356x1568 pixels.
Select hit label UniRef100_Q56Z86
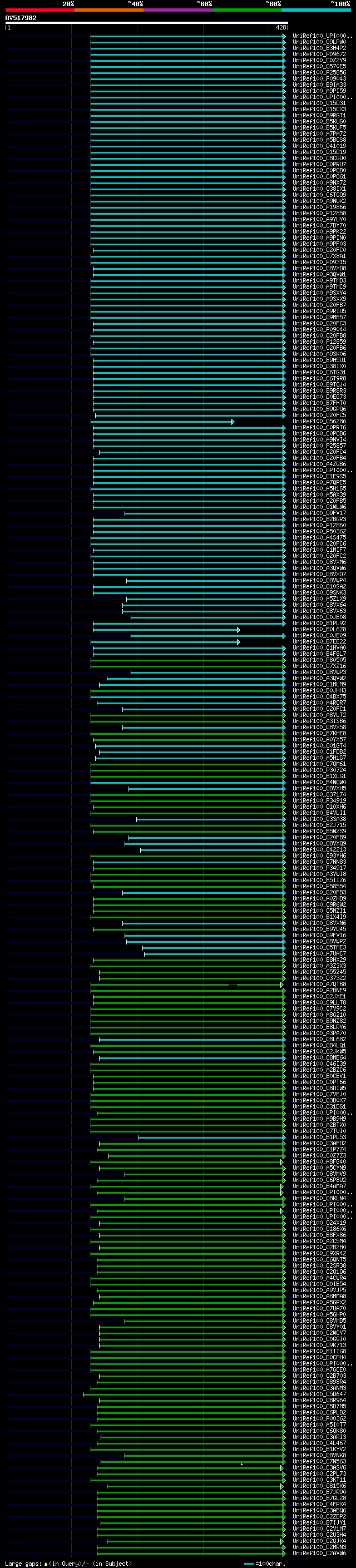click(x=319, y=422)
